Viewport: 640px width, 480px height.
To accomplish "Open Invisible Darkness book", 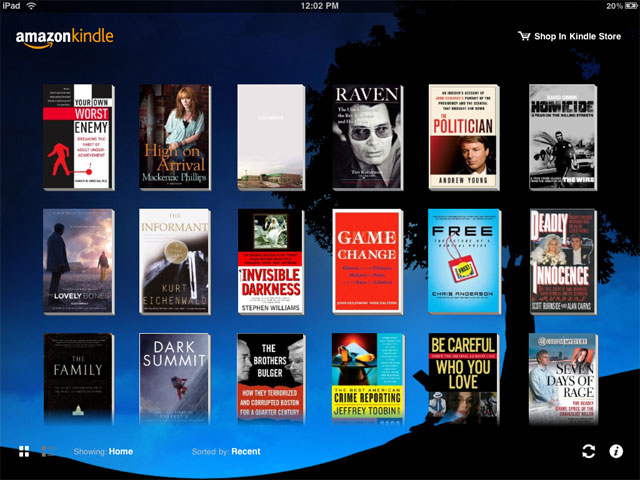I will (x=271, y=262).
